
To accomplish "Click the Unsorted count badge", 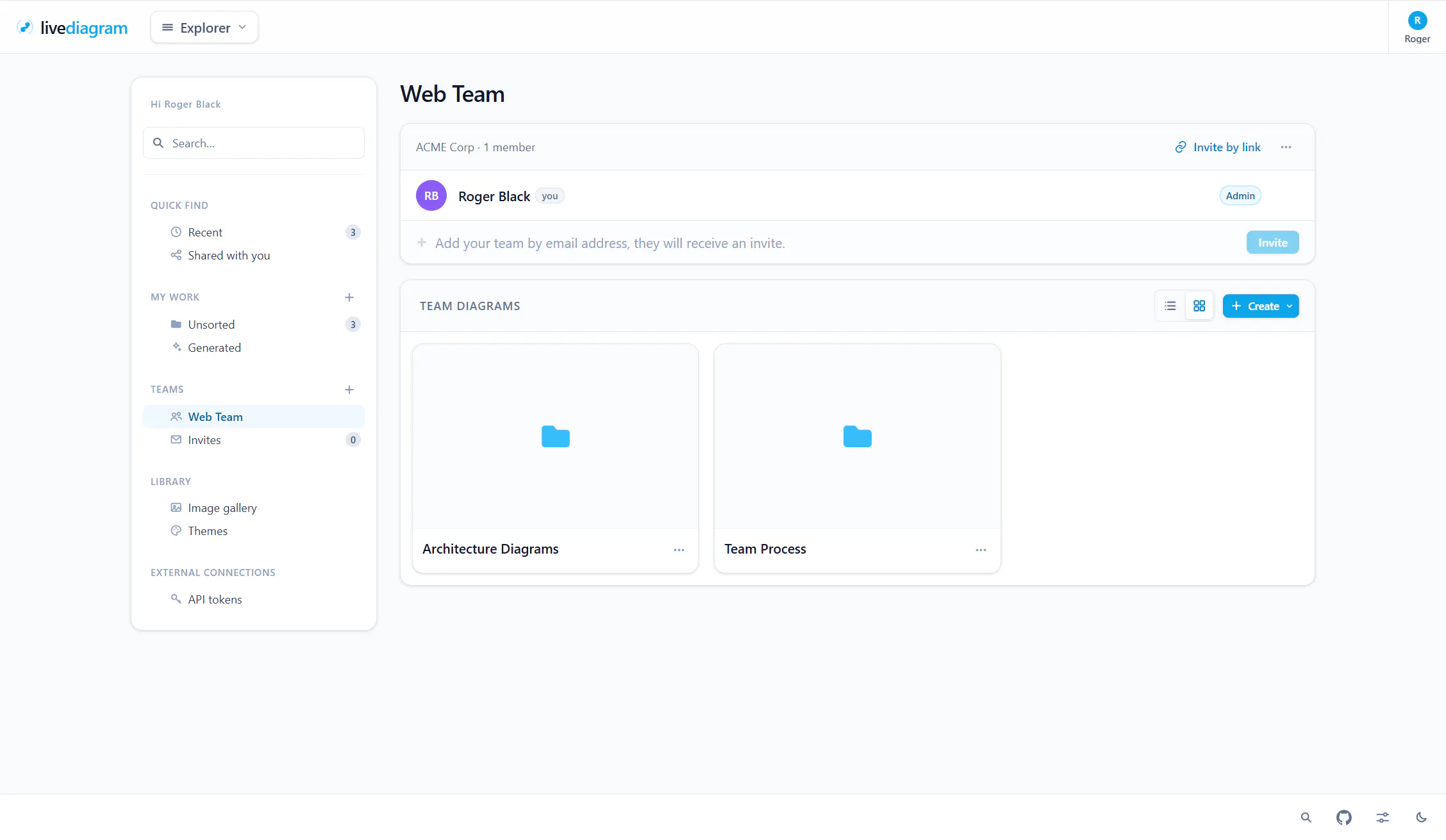I will coord(353,324).
